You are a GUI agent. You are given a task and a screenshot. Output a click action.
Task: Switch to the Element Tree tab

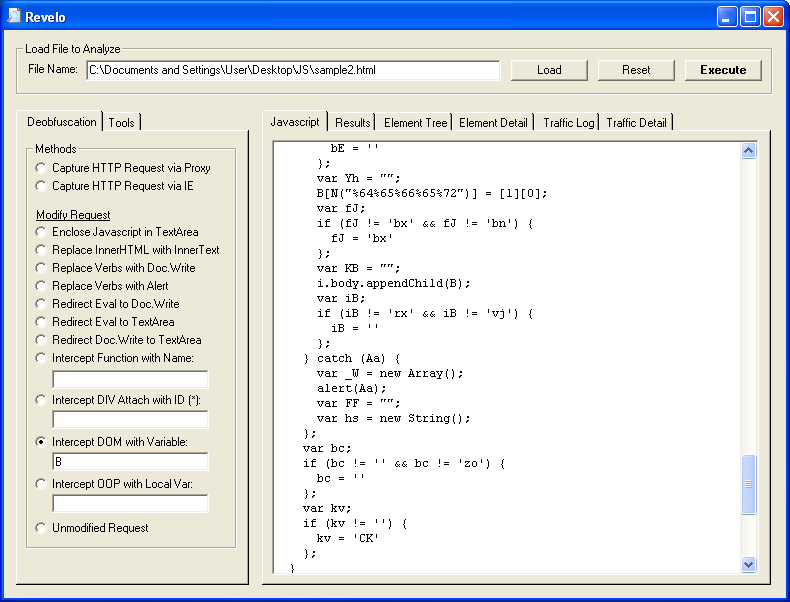[415, 122]
